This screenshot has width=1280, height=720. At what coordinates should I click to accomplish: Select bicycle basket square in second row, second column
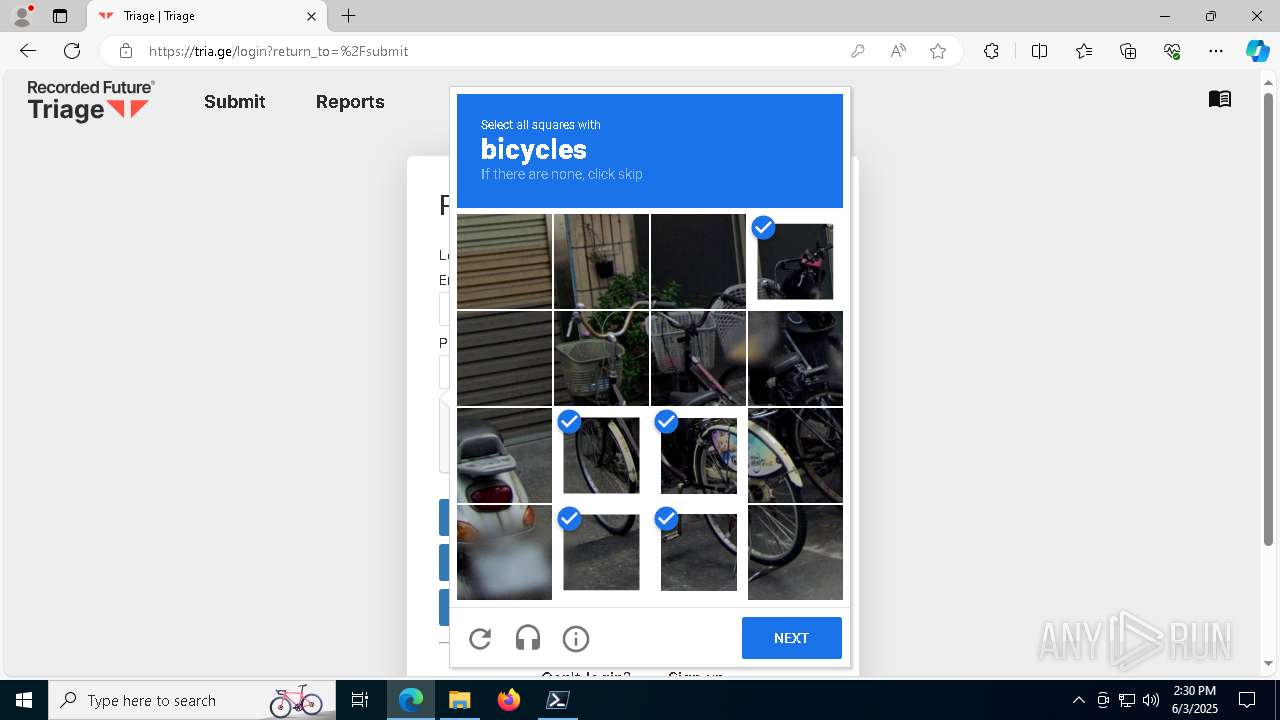(601, 358)
